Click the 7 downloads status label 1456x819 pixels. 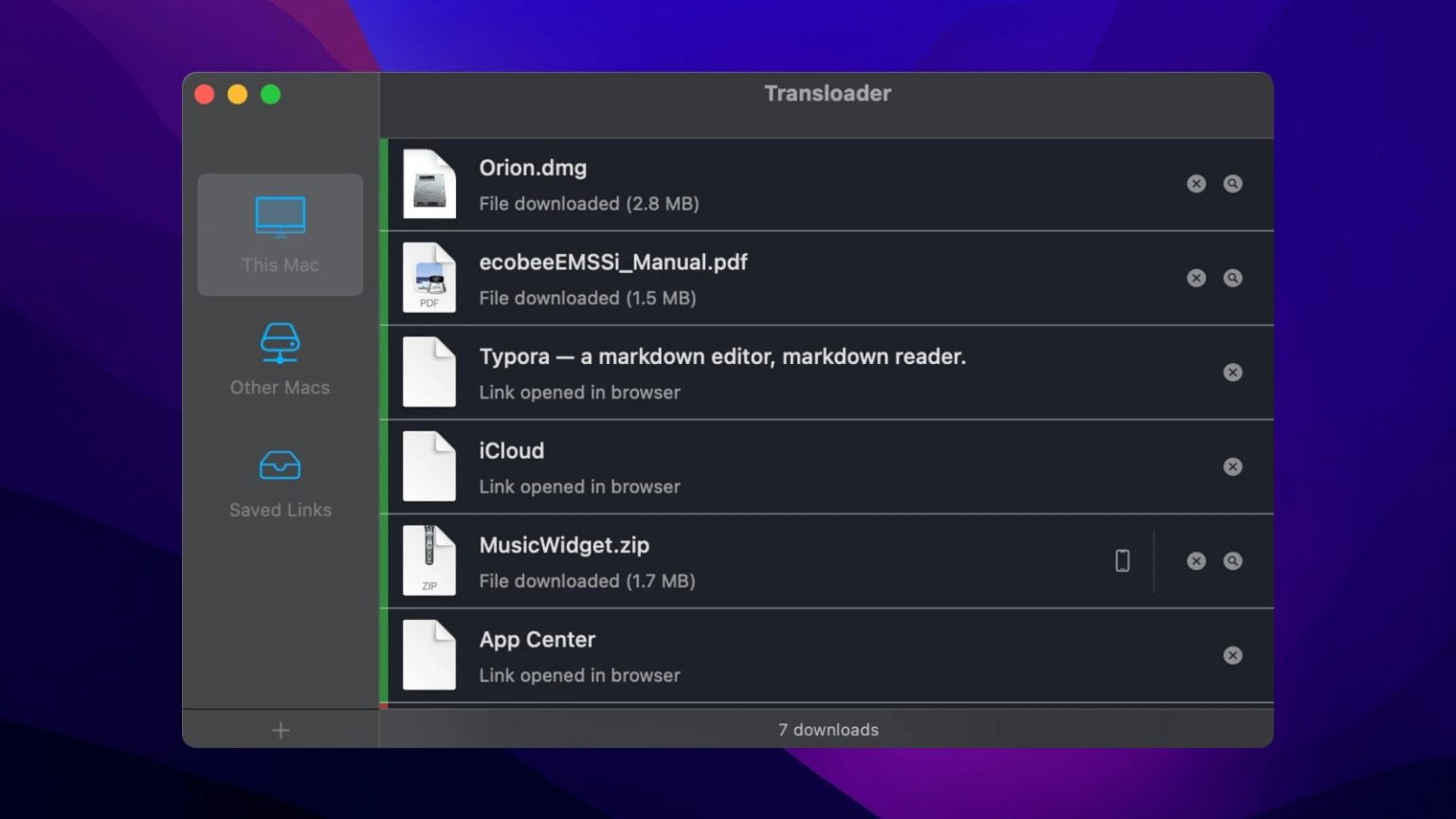pyautogui.click(x=827, y=730)
